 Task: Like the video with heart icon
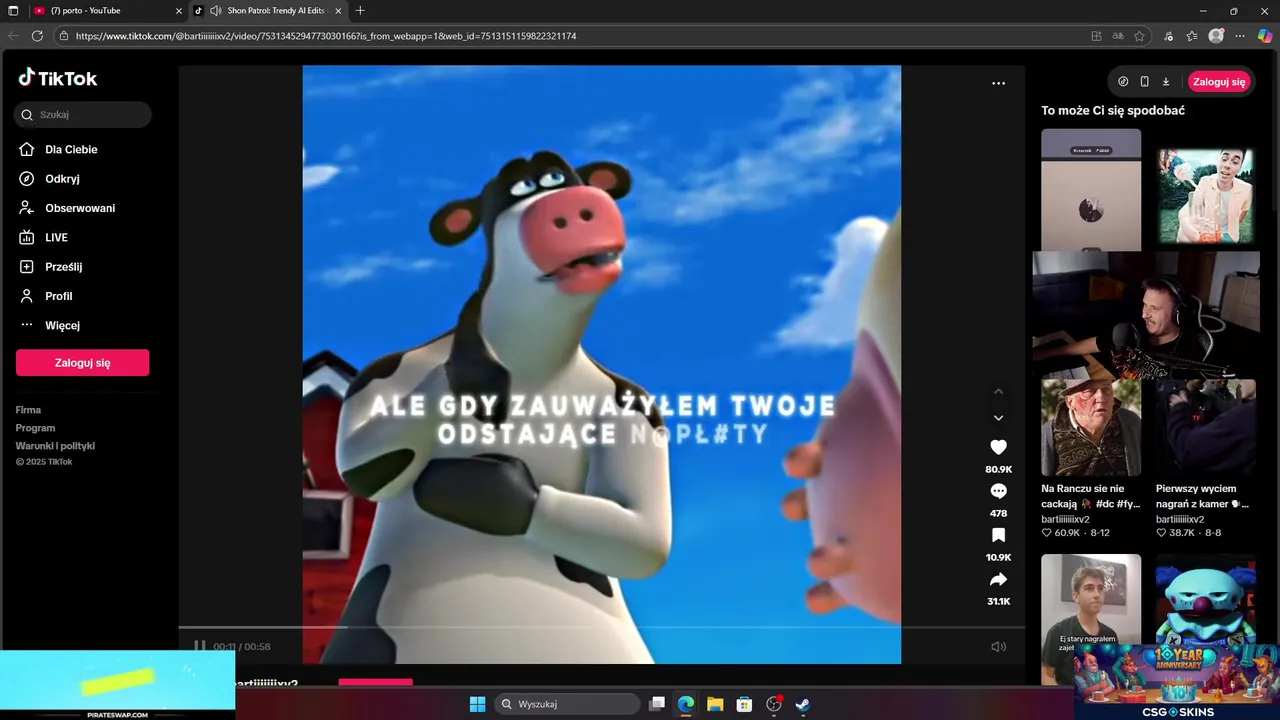pos(998,447)
